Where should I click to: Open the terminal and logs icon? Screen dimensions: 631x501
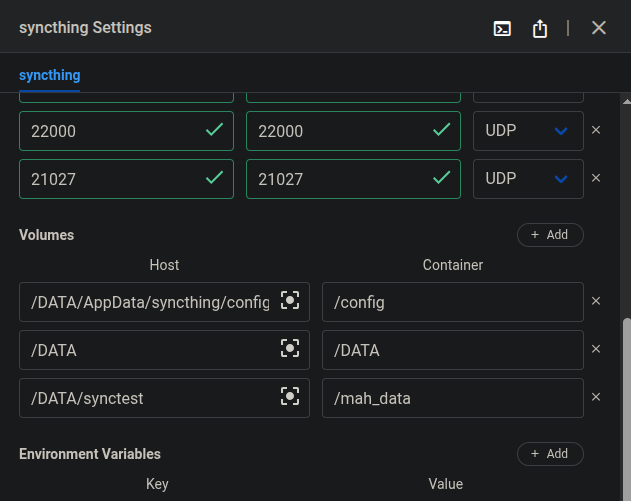click(502, 29)
